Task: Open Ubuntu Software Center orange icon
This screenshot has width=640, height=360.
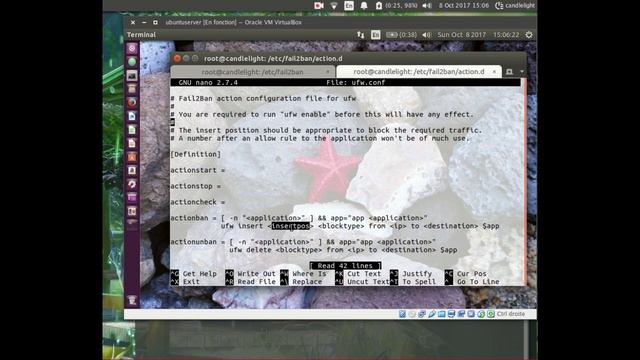Action: tap(132, 157)
